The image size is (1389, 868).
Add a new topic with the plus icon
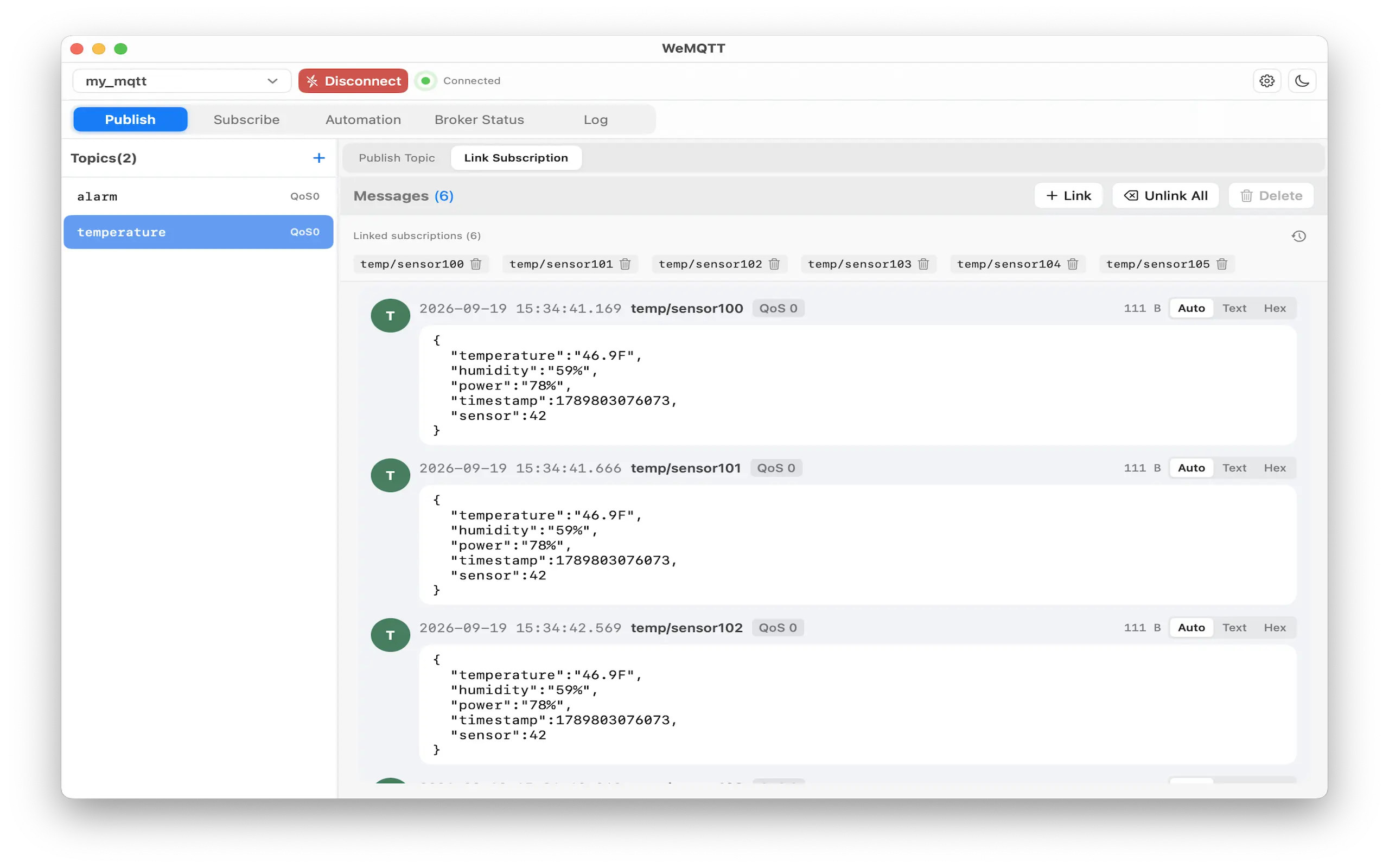click(318, 158)
